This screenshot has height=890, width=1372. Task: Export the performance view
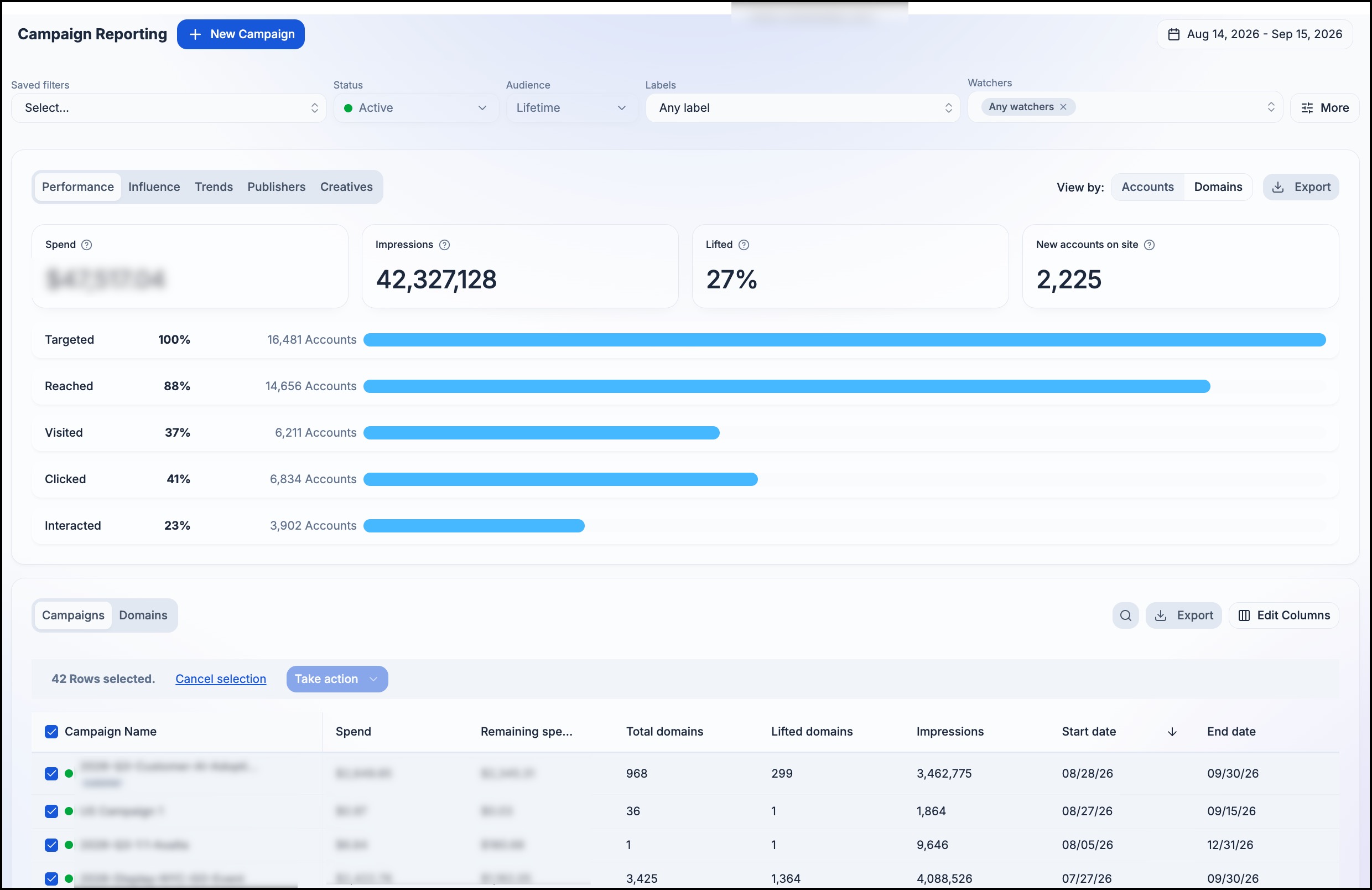(1301, 187)
